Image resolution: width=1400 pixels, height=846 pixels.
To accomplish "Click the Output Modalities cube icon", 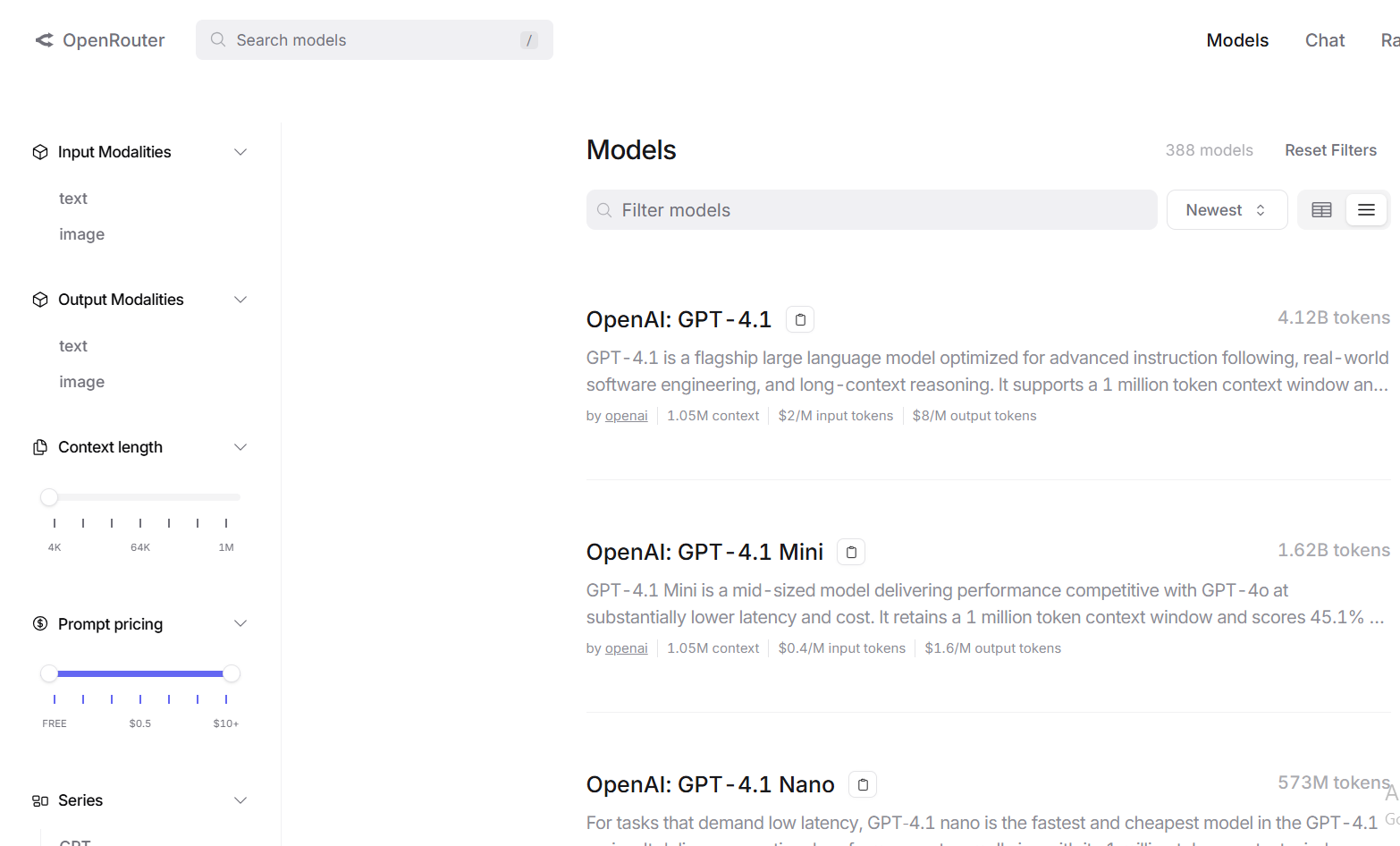I will [40, 300].
